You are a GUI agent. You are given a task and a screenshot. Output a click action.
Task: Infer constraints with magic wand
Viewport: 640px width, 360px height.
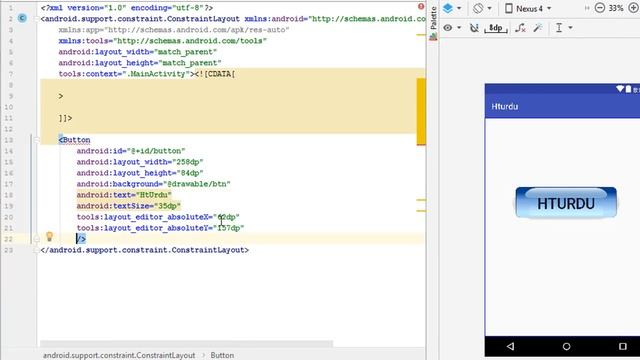click(x=538, y=28)
